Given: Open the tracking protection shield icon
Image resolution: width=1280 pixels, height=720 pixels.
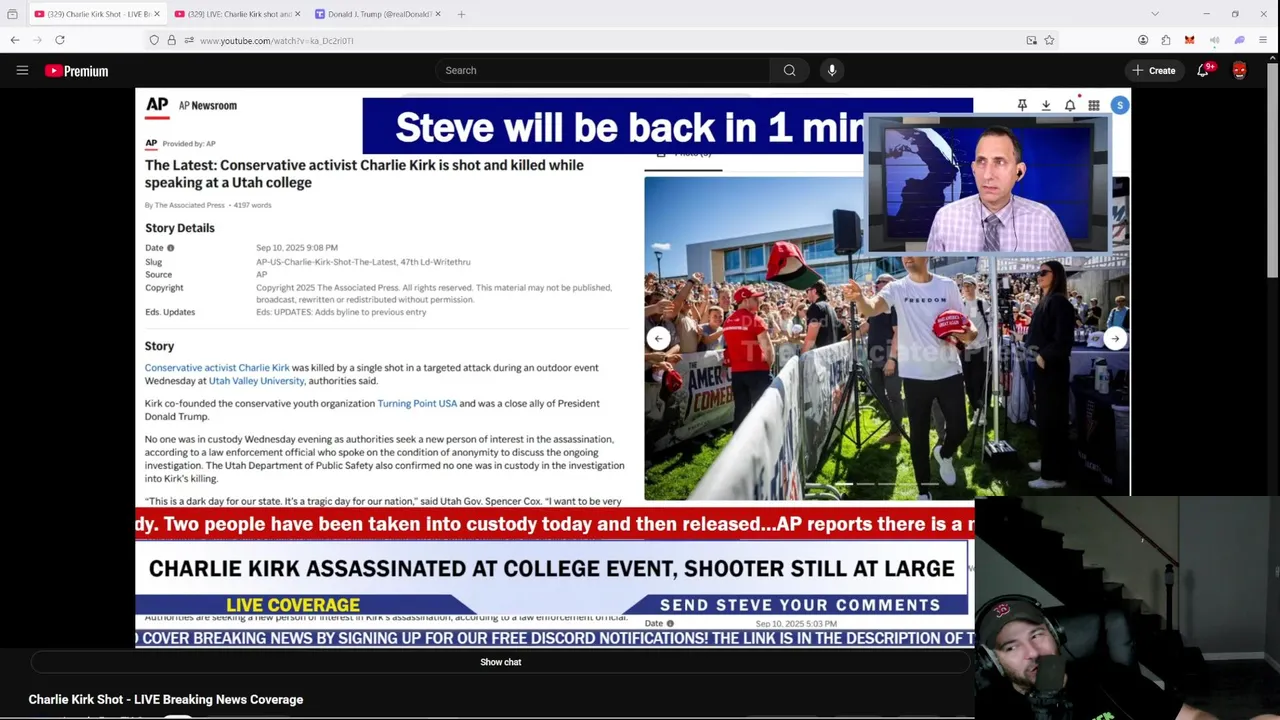Looking at the screenshot, I should [154, 40].
